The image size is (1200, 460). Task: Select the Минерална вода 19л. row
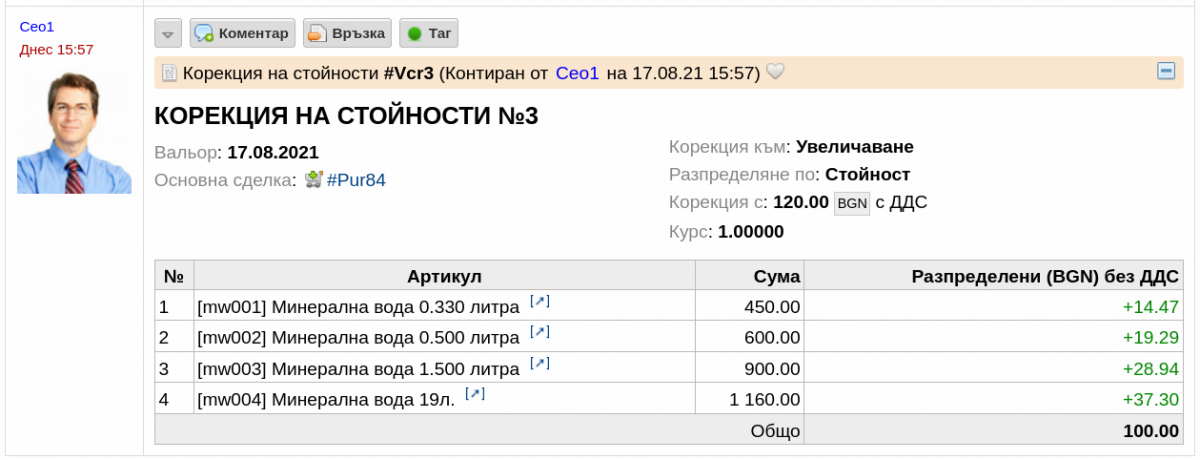coord(670,400)
